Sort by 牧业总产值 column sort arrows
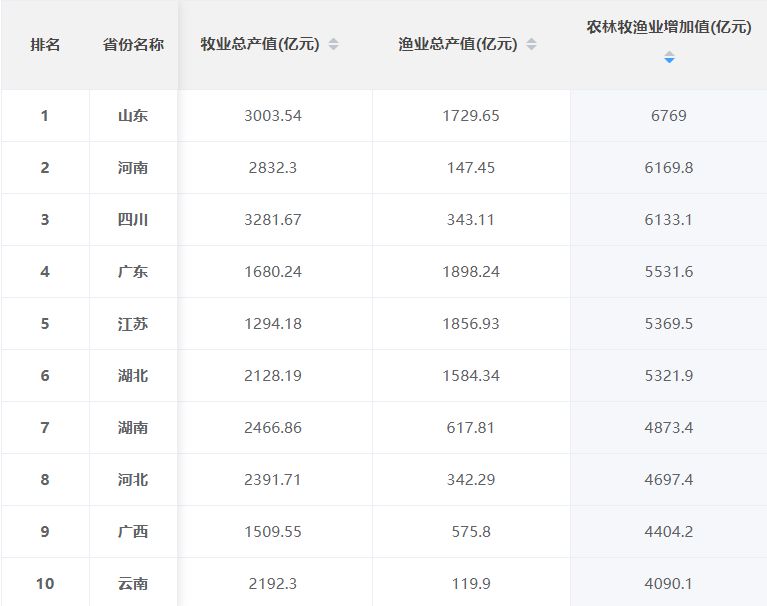Viewport: 767px width, 606px height. [333, 44]
